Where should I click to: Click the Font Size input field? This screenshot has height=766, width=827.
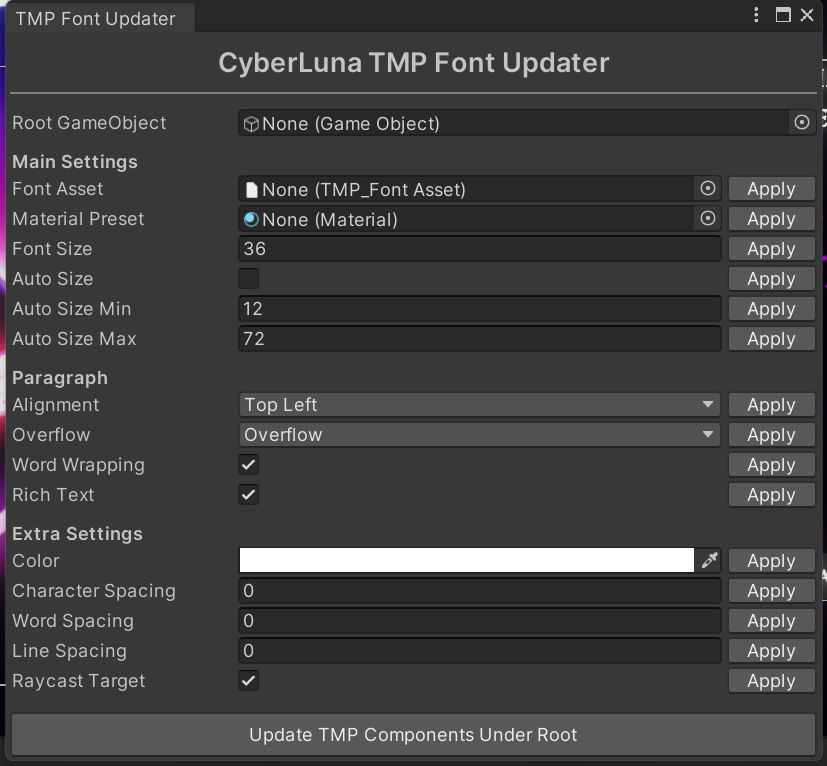[480, 249]
